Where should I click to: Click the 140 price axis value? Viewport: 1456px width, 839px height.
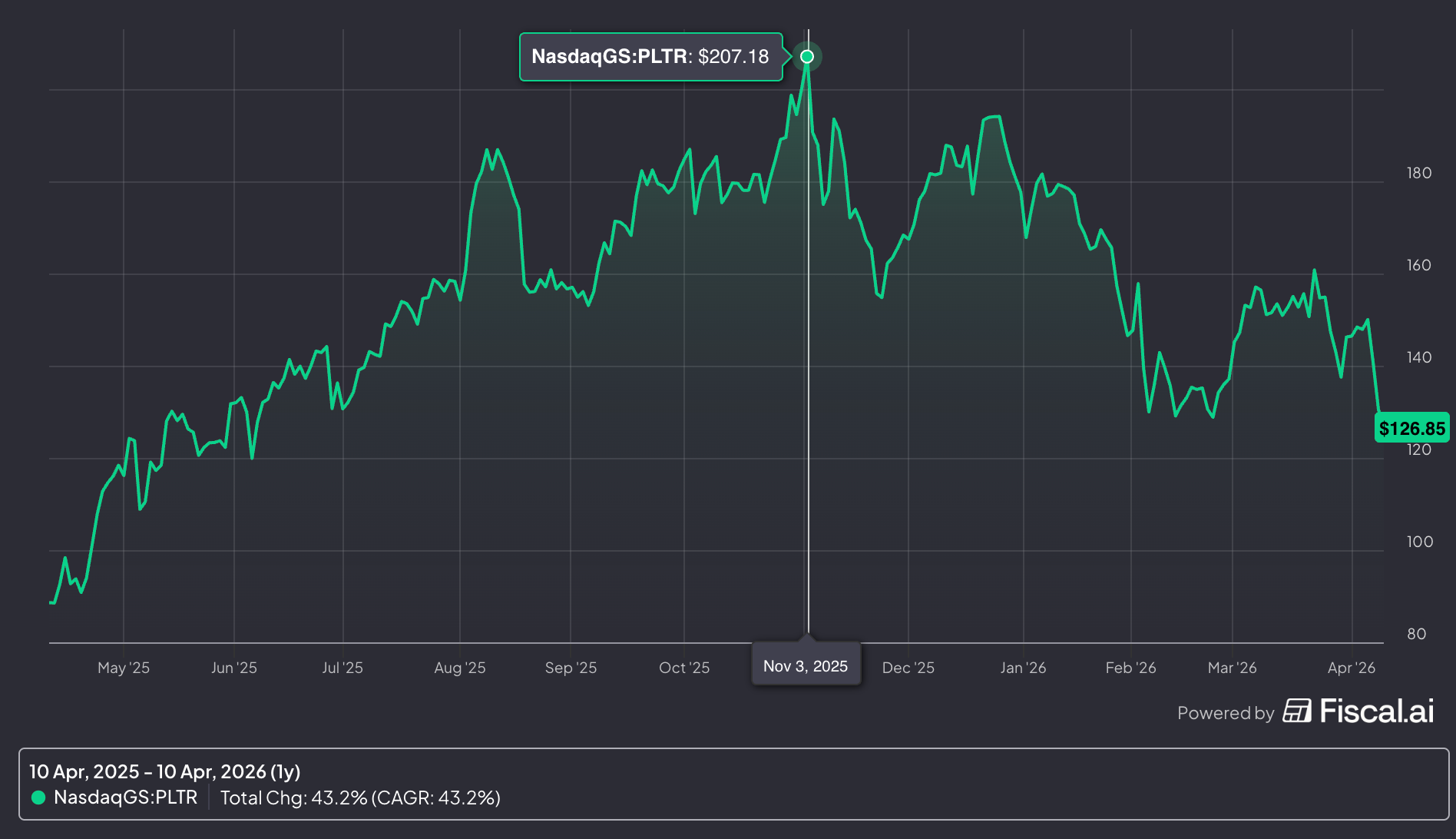[x=1419, y=357]
